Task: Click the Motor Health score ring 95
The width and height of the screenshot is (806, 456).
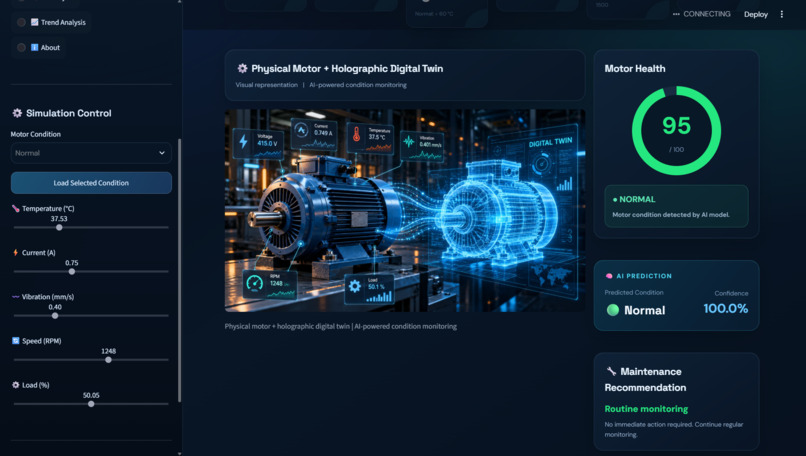Action: 676,131
